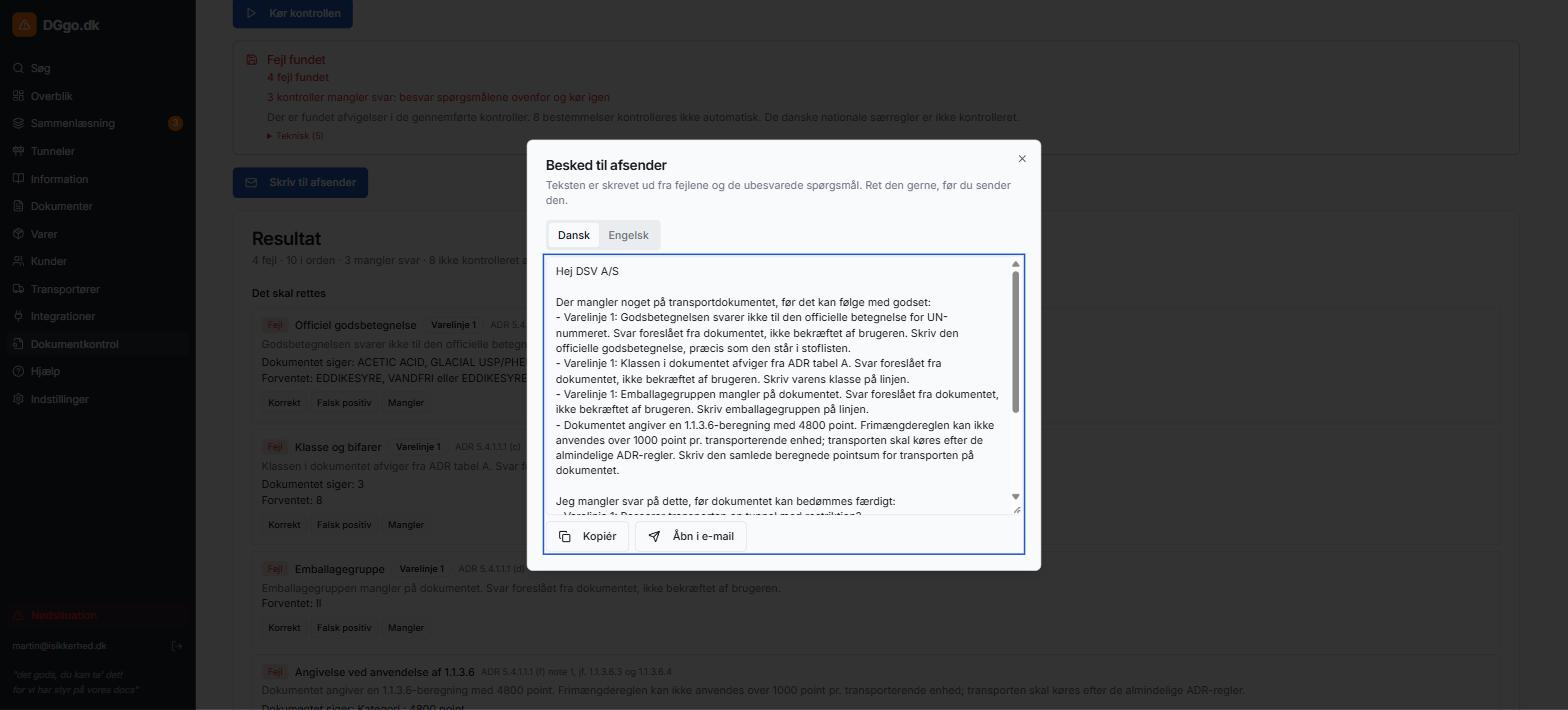The width and height of the screenshot is (1568, 710).
Task: Open Hjælp in the sidebar
Action: [x=98, y=371]
